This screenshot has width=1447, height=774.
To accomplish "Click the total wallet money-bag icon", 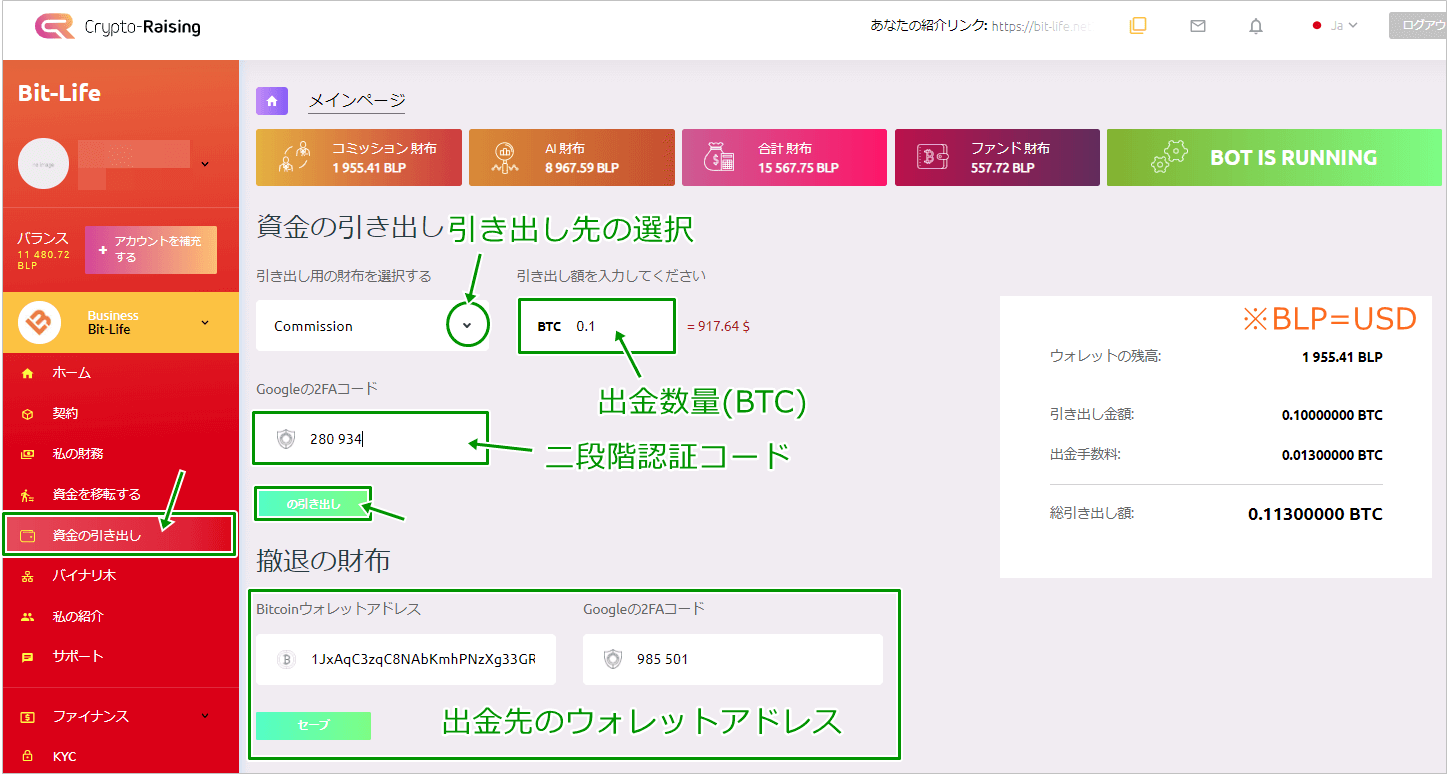I will click(x=720, y=158).
